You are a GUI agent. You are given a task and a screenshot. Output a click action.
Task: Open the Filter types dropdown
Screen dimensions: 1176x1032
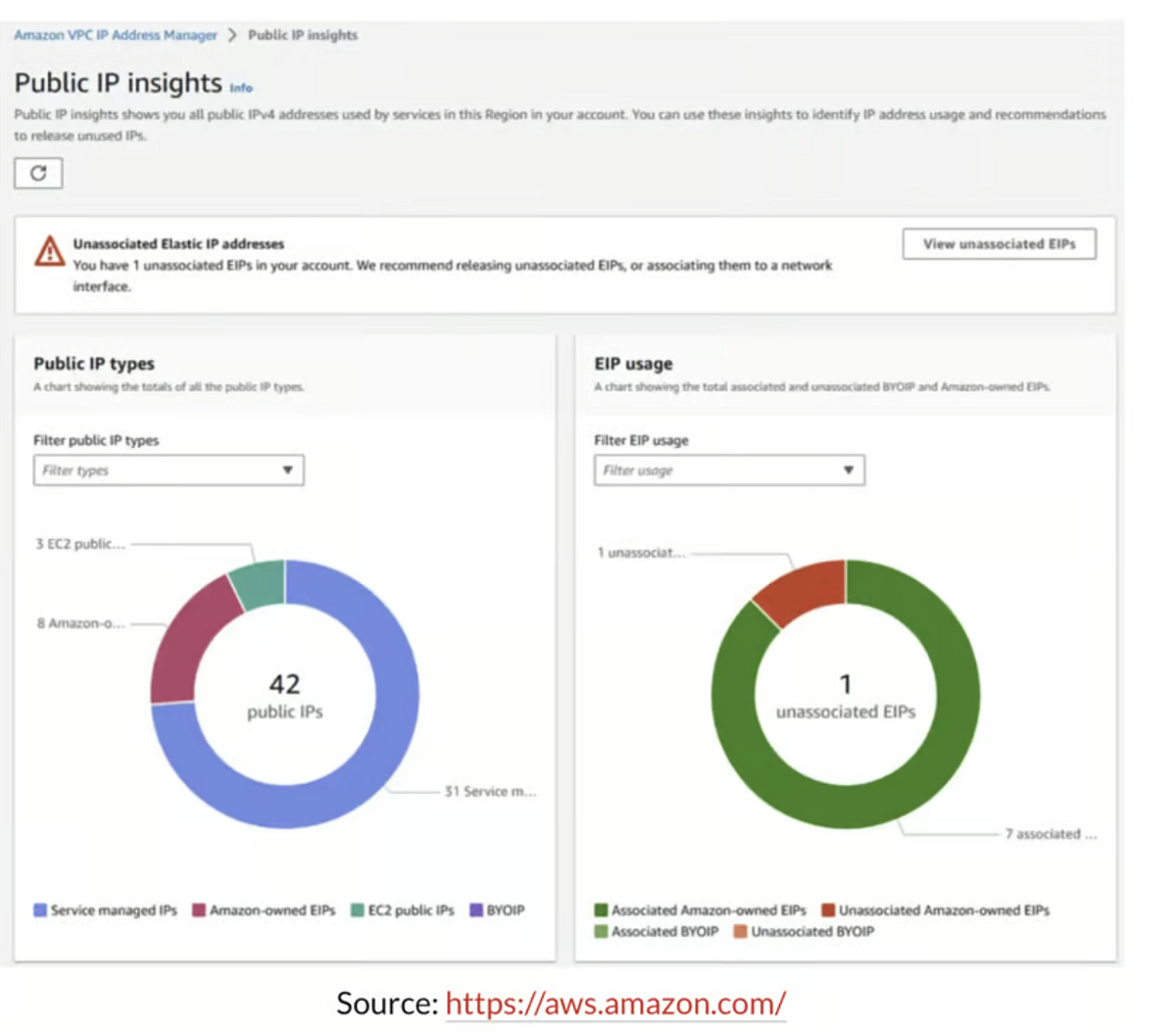pos(169,470)
